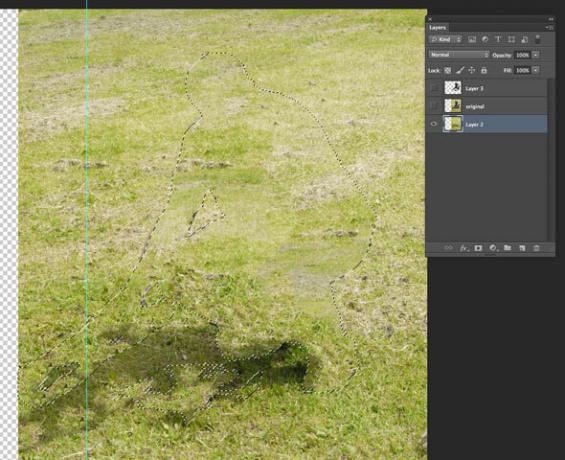
Task: Select the original layer thumbnail
Action: pos(453,106)
